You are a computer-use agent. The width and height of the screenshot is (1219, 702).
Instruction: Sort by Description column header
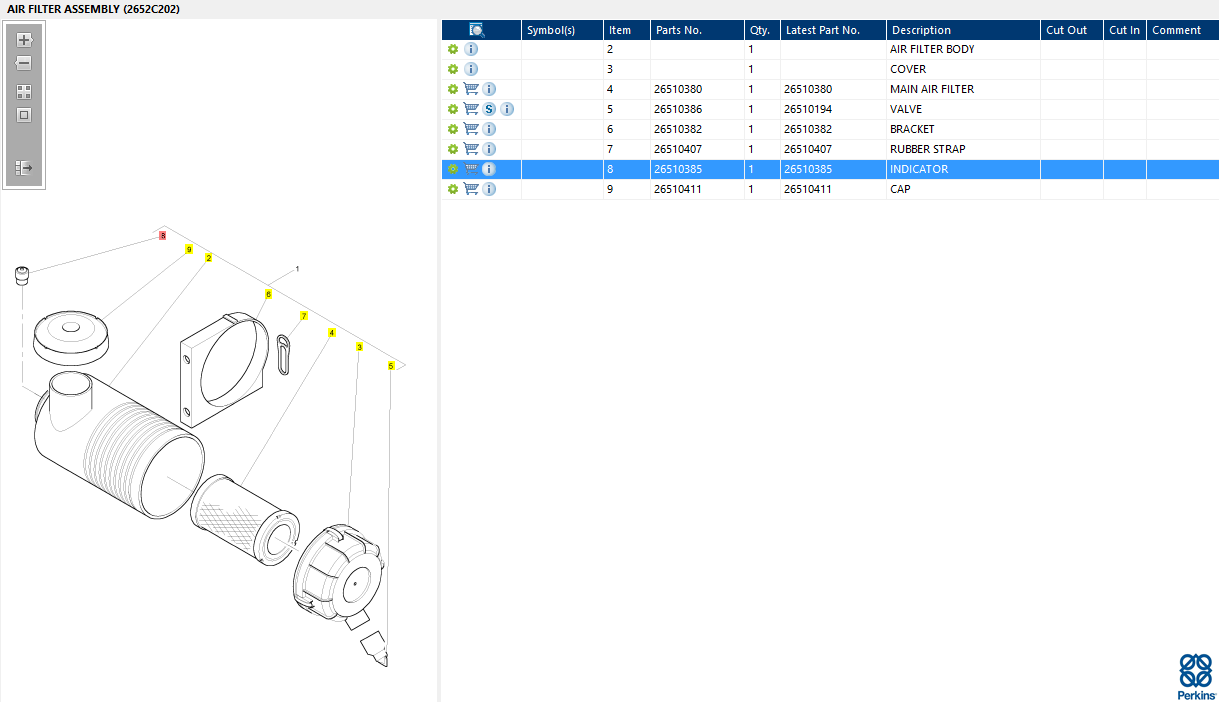963,30
